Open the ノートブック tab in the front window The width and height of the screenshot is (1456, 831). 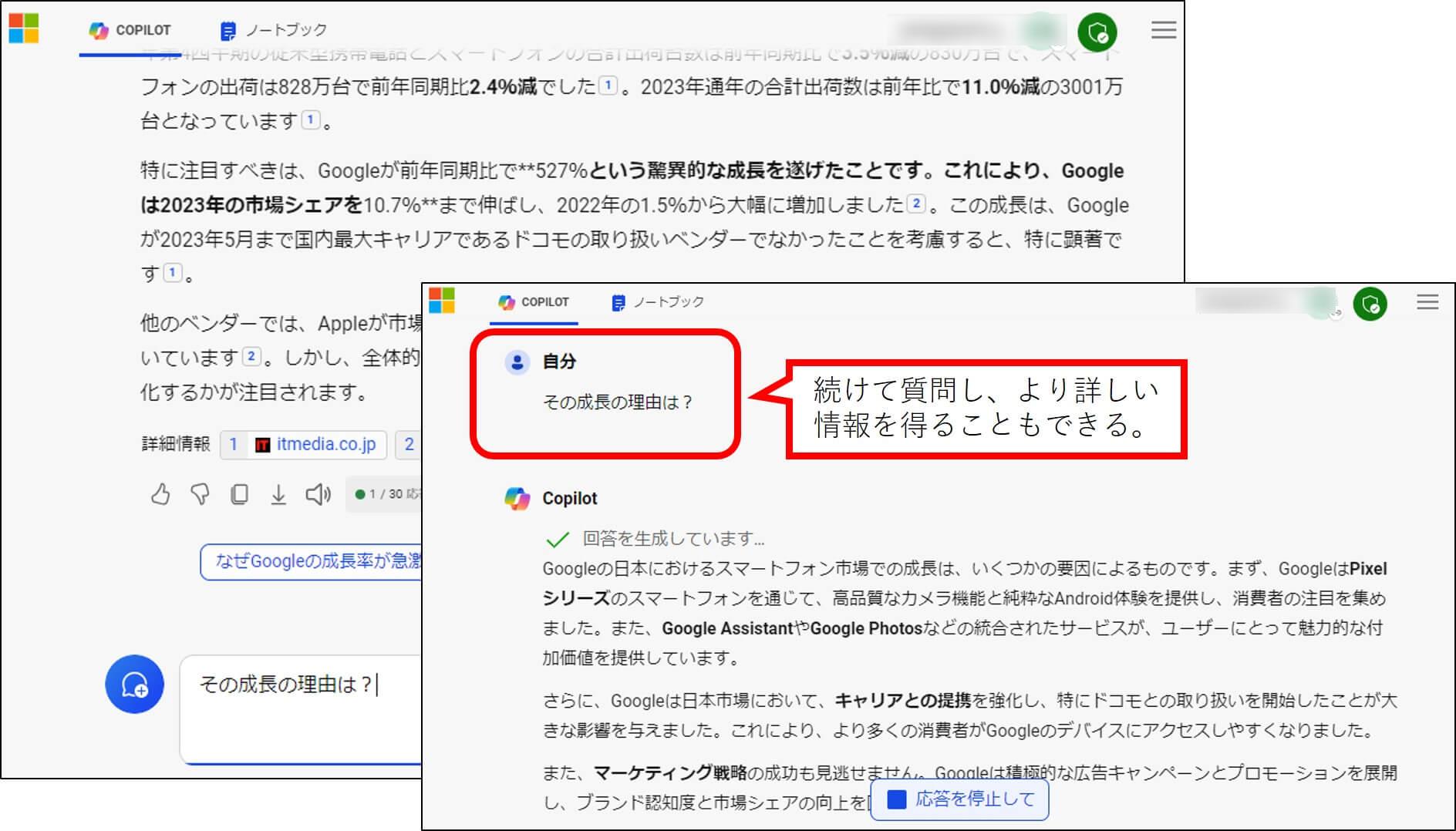(658, 302)
